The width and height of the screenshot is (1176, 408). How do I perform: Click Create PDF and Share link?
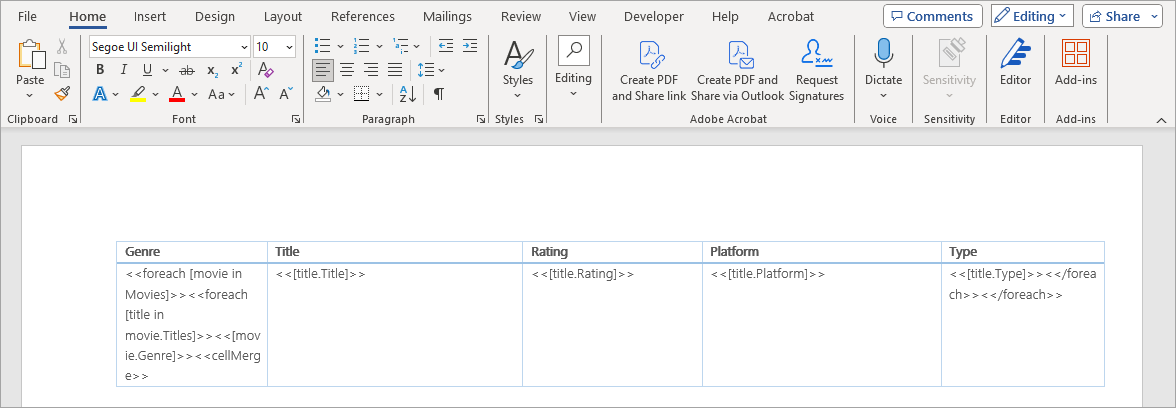tap(649, 71)
